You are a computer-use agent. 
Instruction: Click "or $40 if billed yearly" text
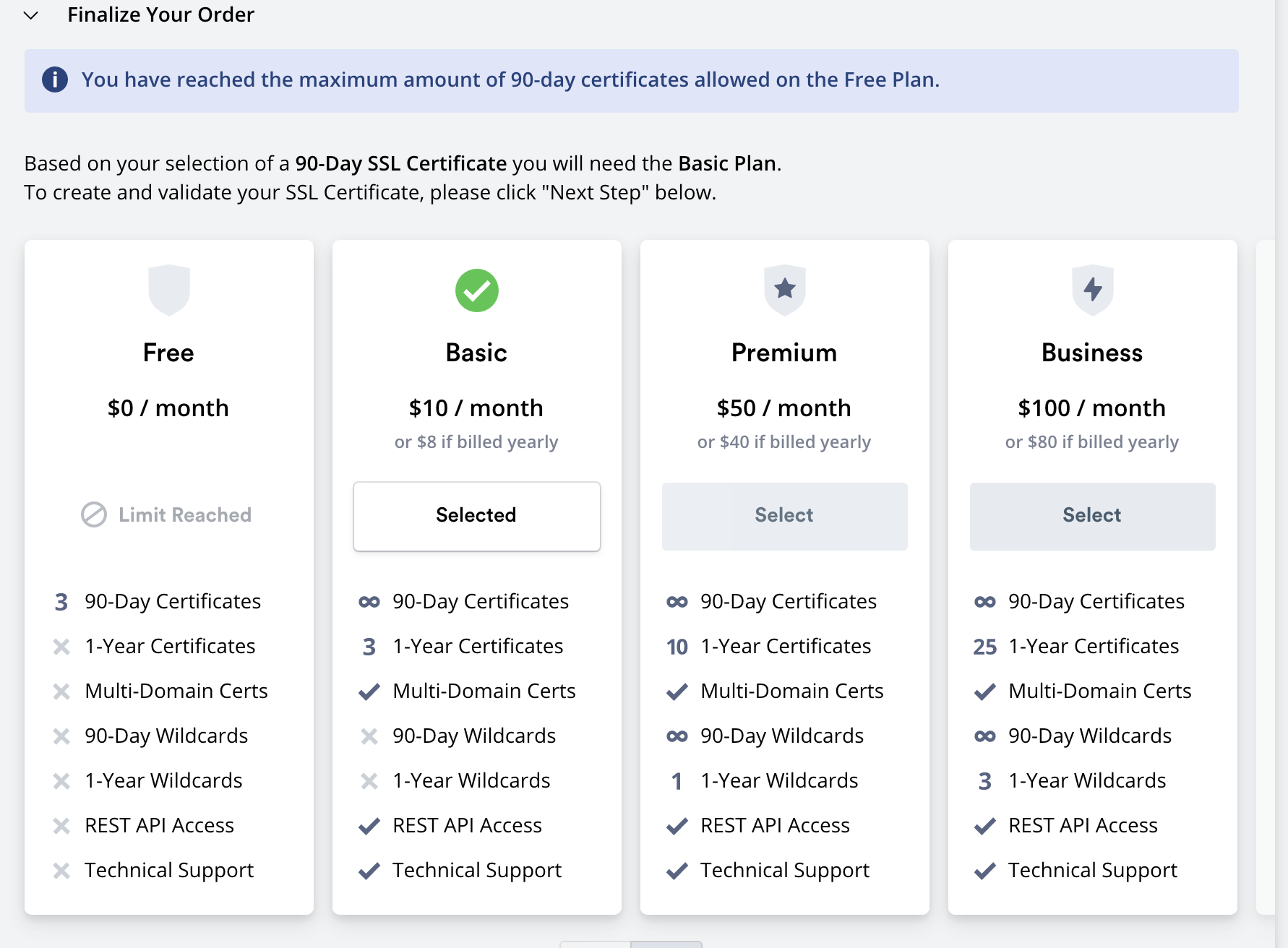784,441
